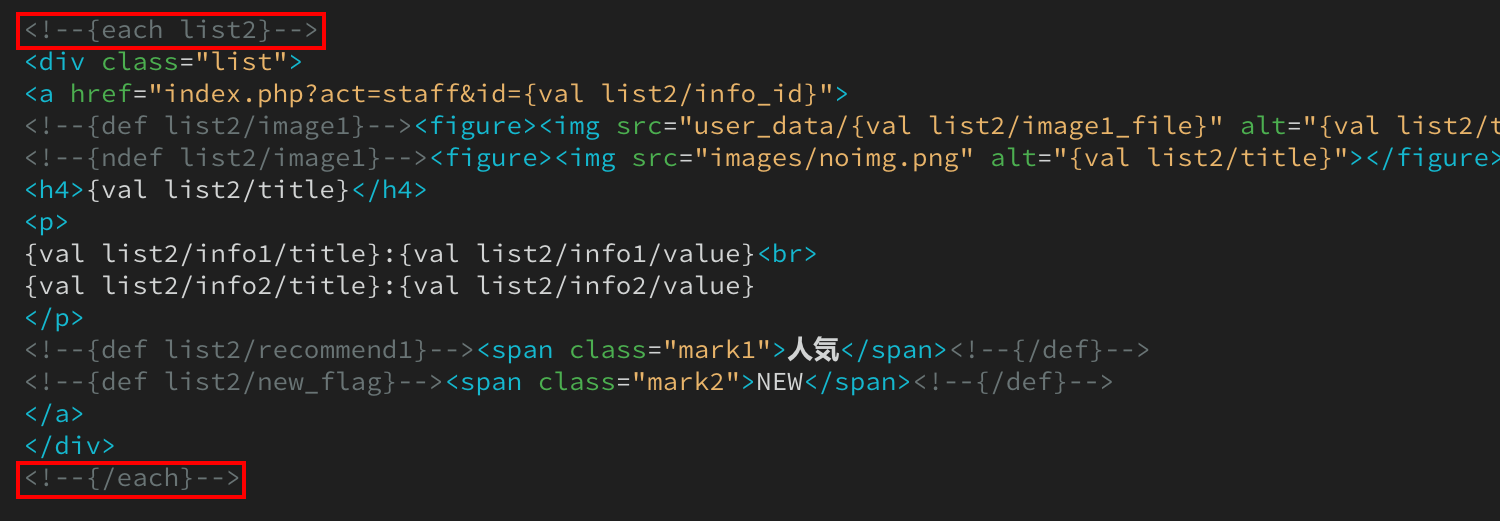Click the br tag after info1 value
1500x521 pixels.
point(788,254)
